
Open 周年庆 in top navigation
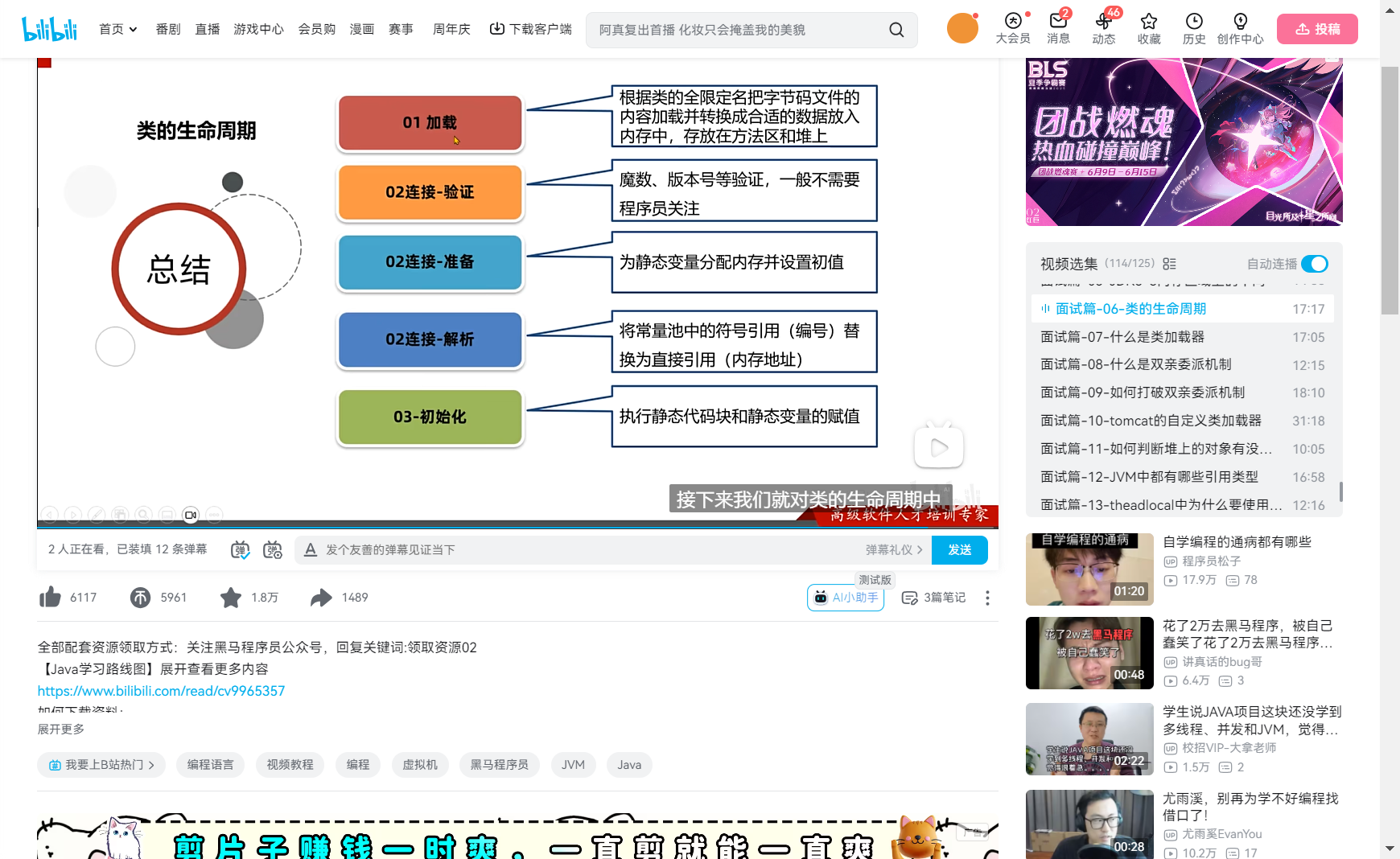[x=451, y=29]
